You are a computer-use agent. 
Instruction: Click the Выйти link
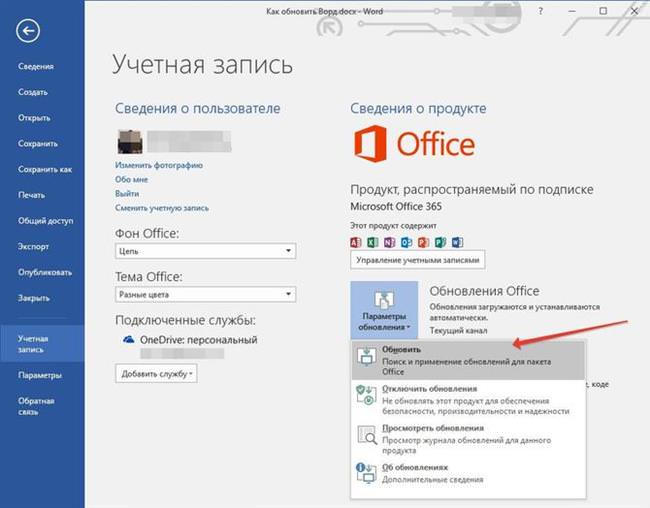coord(127,193)
